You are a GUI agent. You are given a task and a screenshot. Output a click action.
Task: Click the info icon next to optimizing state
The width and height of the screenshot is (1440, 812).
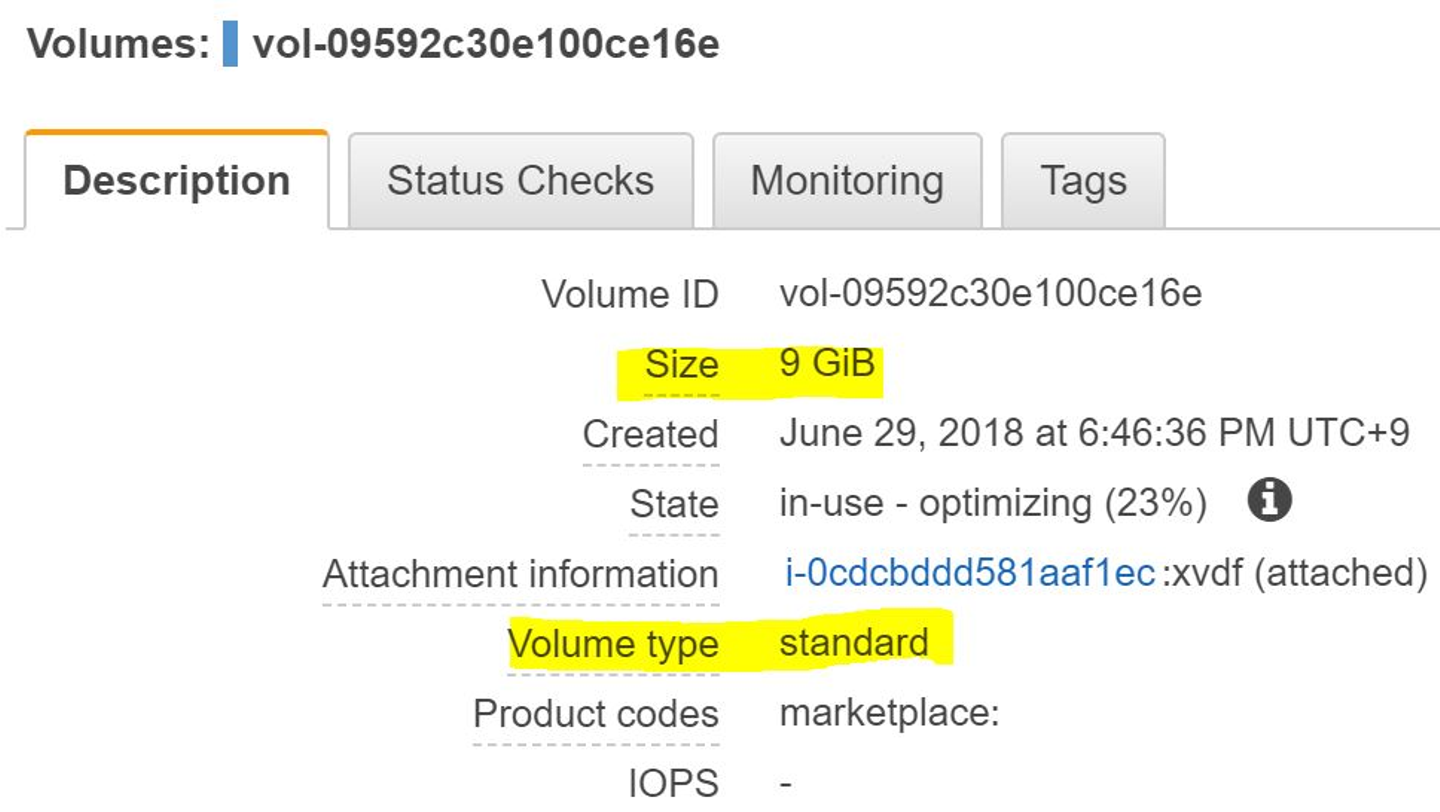coord(1269,500)
